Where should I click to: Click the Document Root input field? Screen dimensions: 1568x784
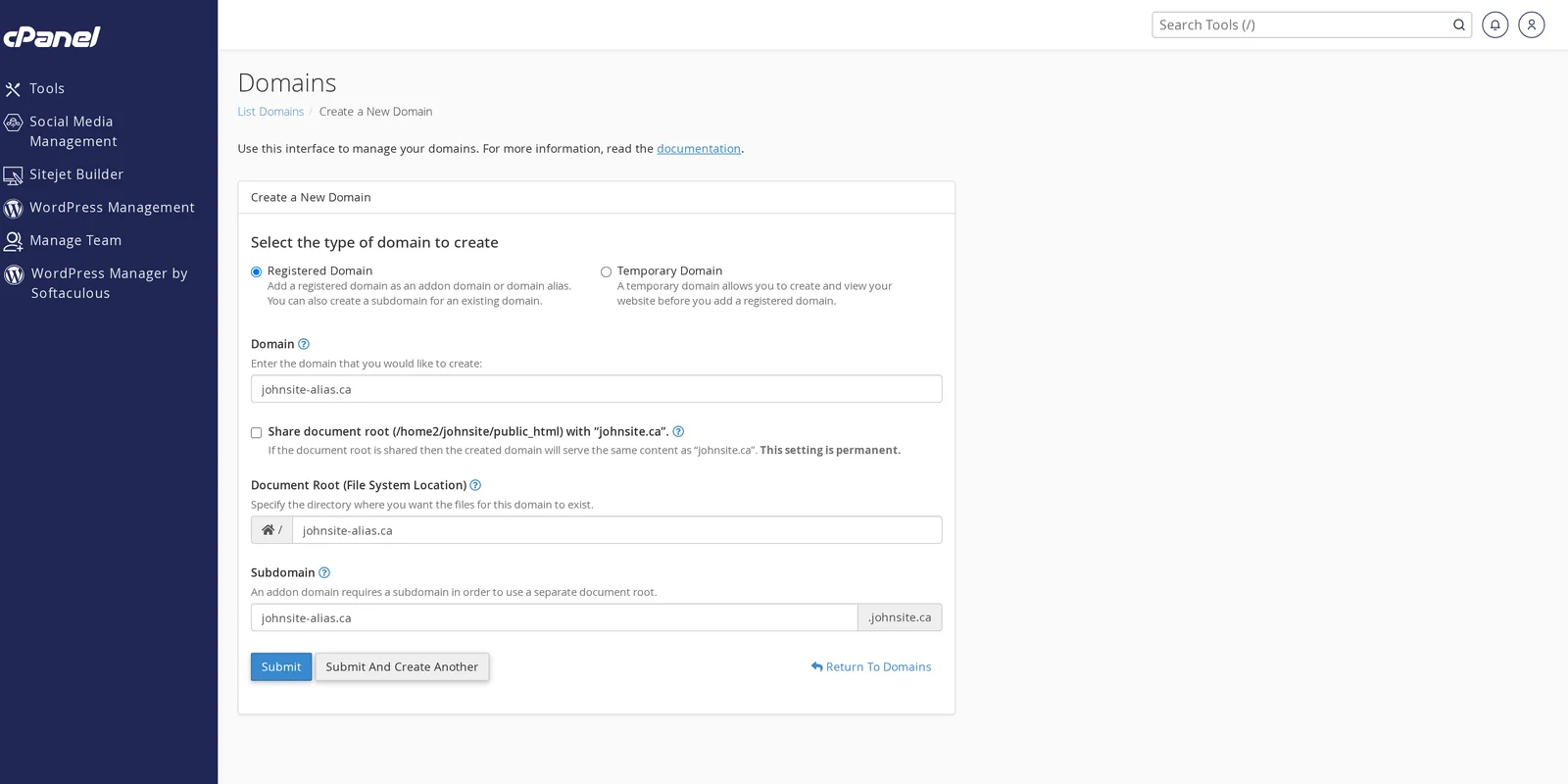[617, 530]
